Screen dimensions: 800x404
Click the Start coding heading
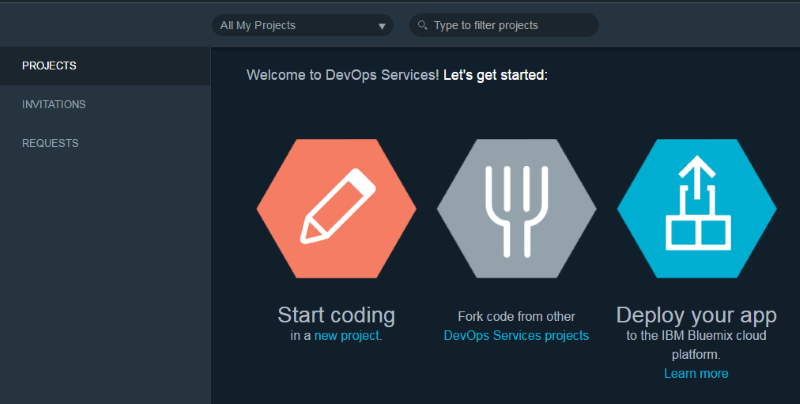pyautogui.click(x=336, y=315)
